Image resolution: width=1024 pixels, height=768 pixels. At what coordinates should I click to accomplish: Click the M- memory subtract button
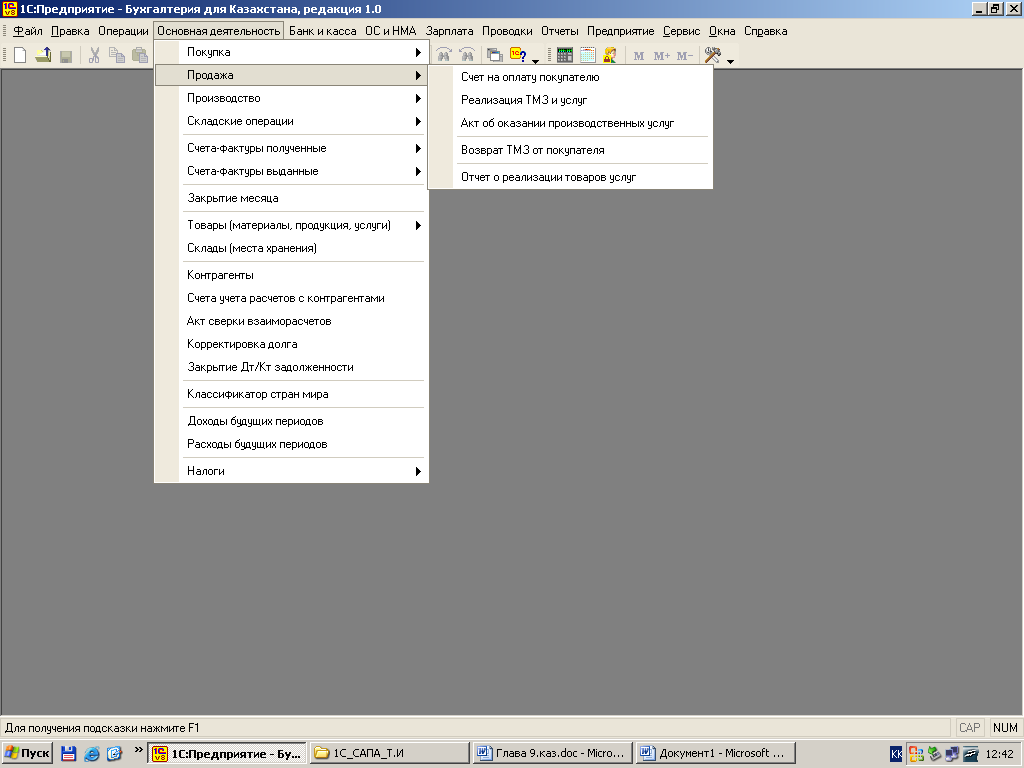point(684,56)
